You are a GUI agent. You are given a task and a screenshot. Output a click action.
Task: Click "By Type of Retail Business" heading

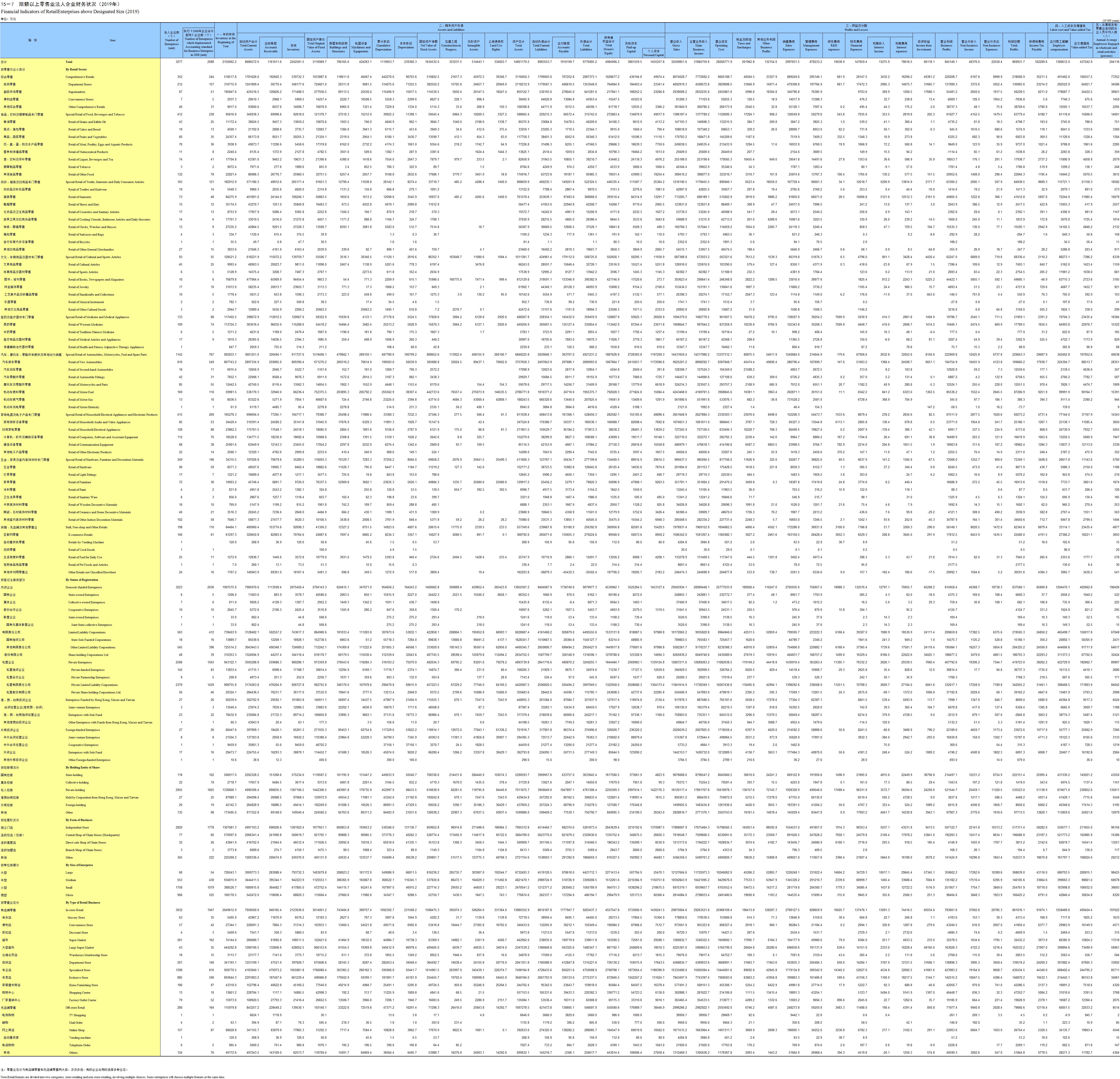(83, 903)
